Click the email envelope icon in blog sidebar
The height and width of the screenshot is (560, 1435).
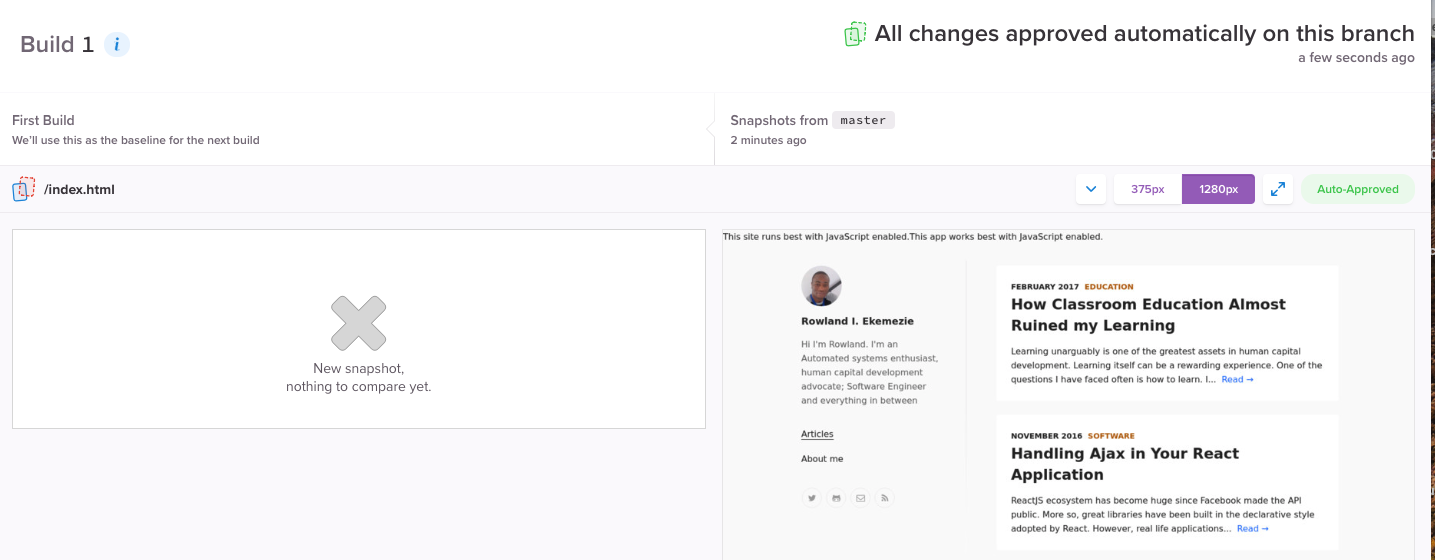(860, 498)
